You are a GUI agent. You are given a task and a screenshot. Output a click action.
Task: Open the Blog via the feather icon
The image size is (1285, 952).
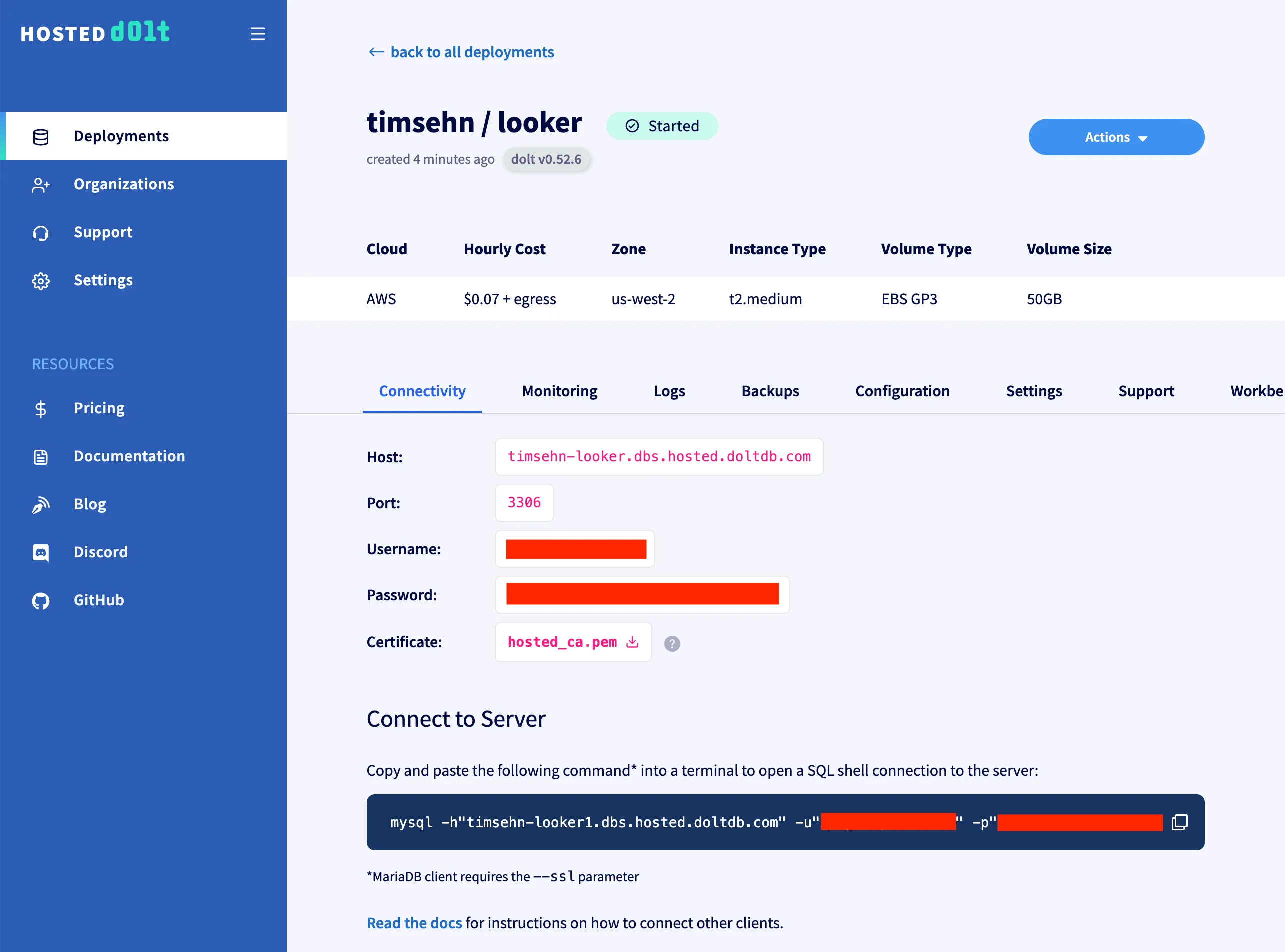40,505
